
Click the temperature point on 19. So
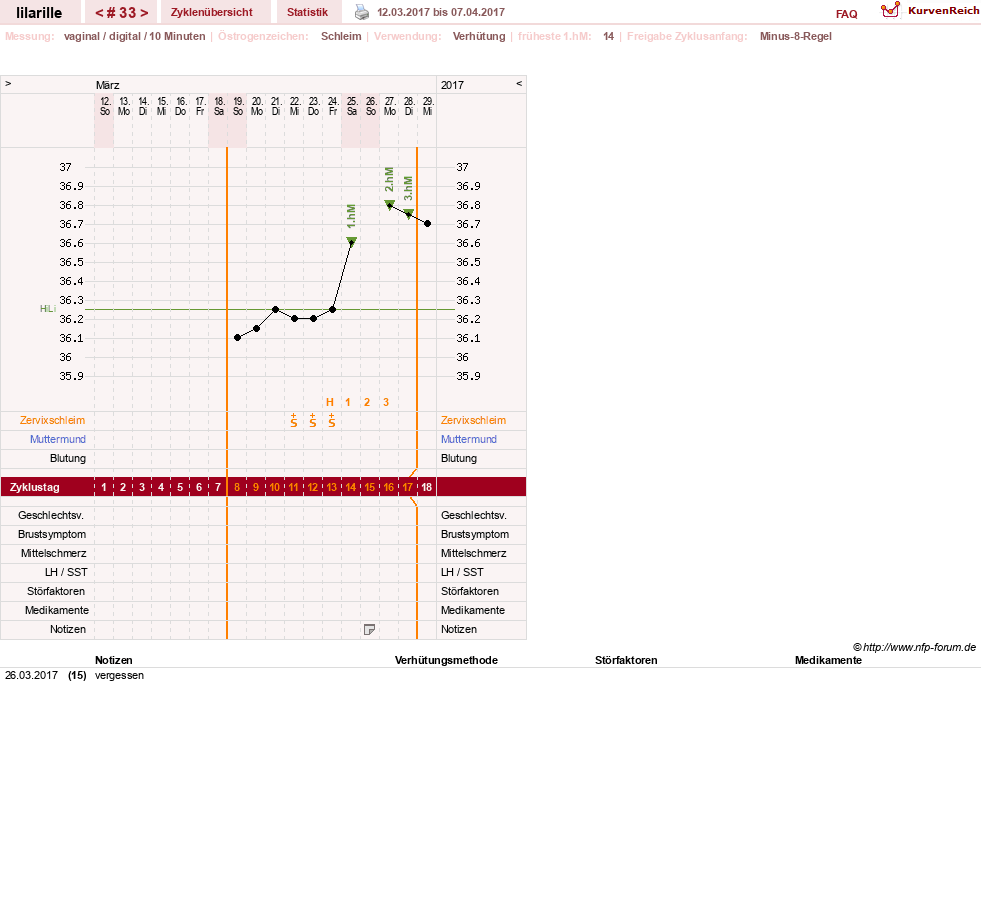click(x=238, y=338)
